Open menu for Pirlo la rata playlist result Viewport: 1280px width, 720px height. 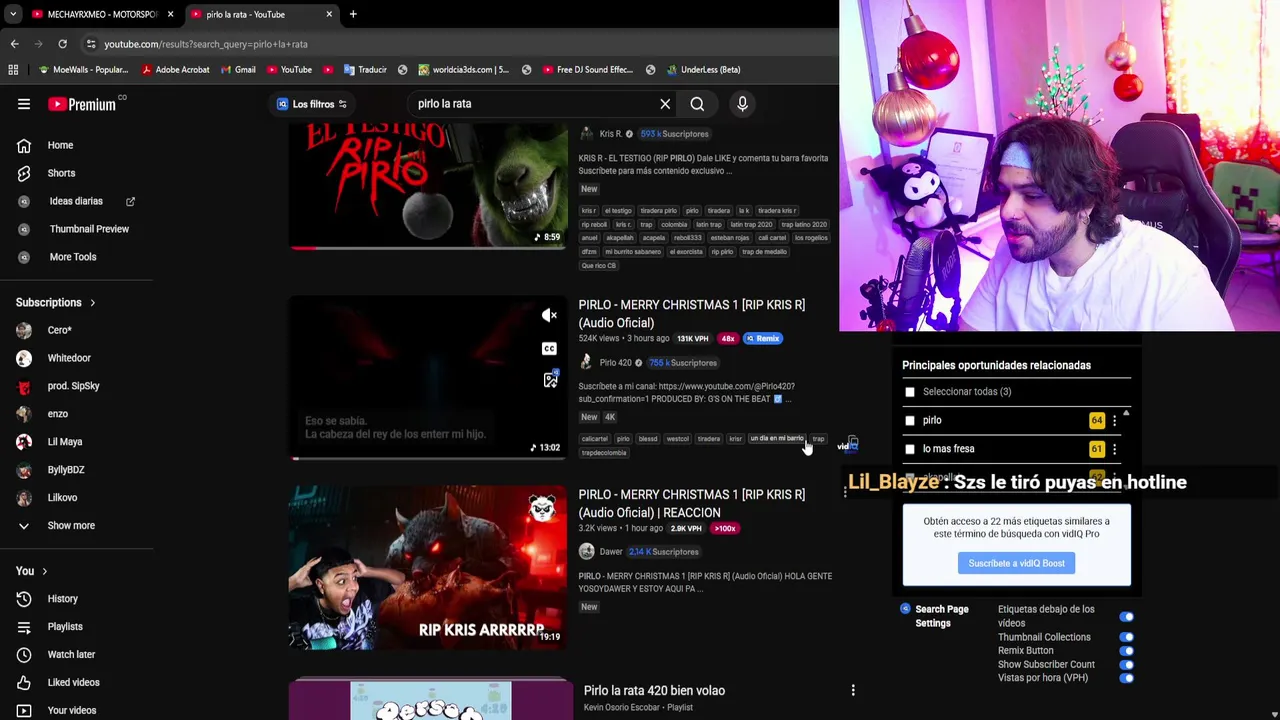click(x=853, y=690)
